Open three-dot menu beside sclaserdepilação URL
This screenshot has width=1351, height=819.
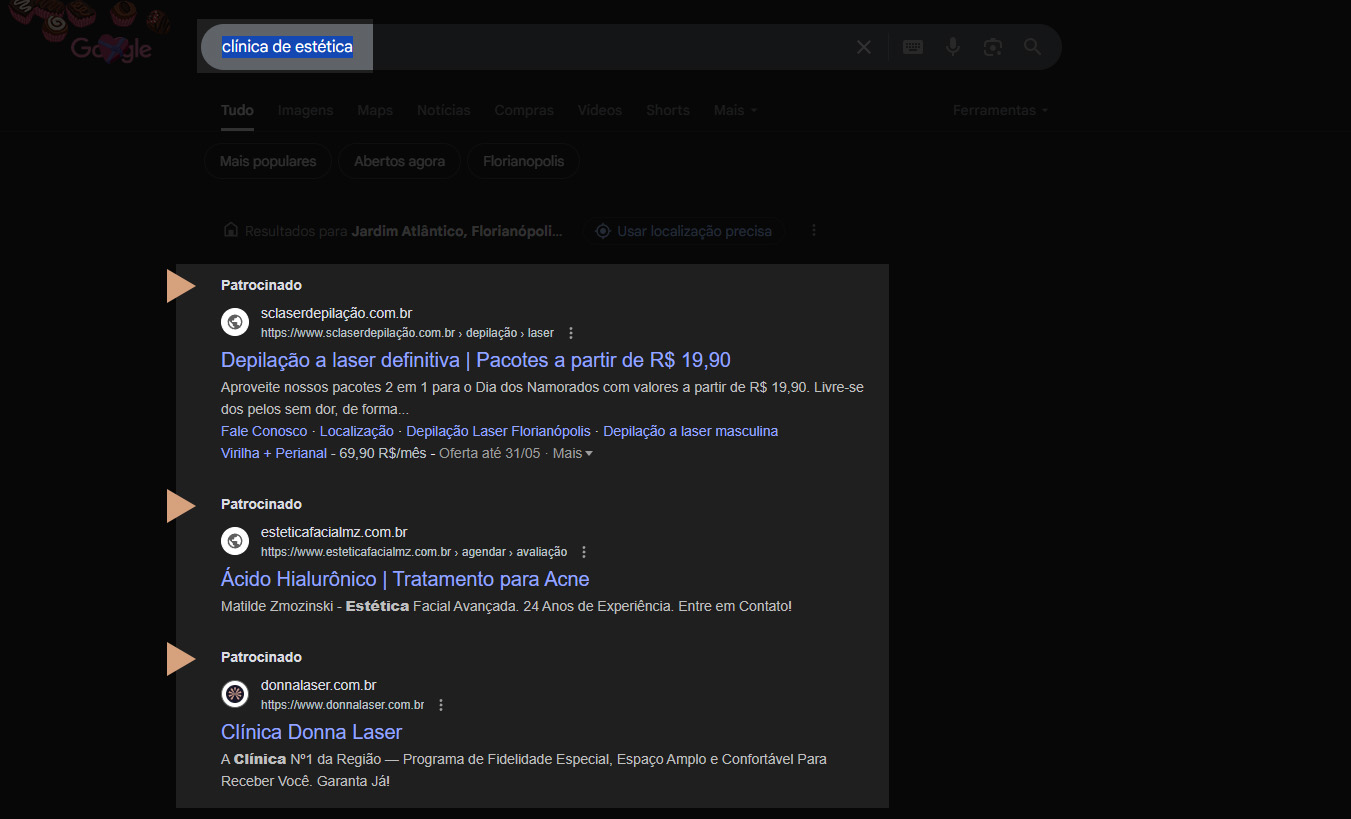[x=571, y=333]
